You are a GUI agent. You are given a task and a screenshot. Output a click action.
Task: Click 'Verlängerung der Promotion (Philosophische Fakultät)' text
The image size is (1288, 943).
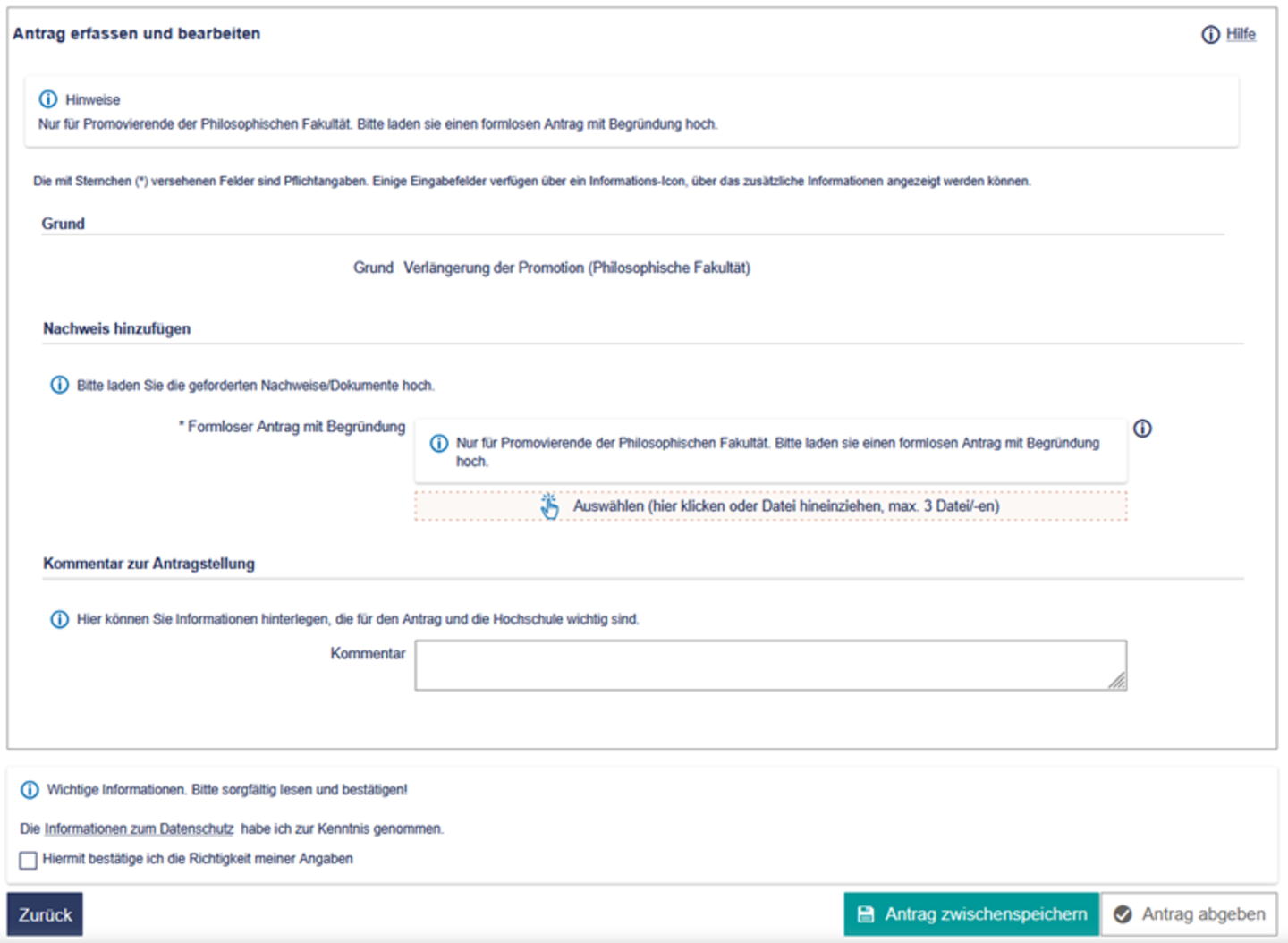coord(577,268)
